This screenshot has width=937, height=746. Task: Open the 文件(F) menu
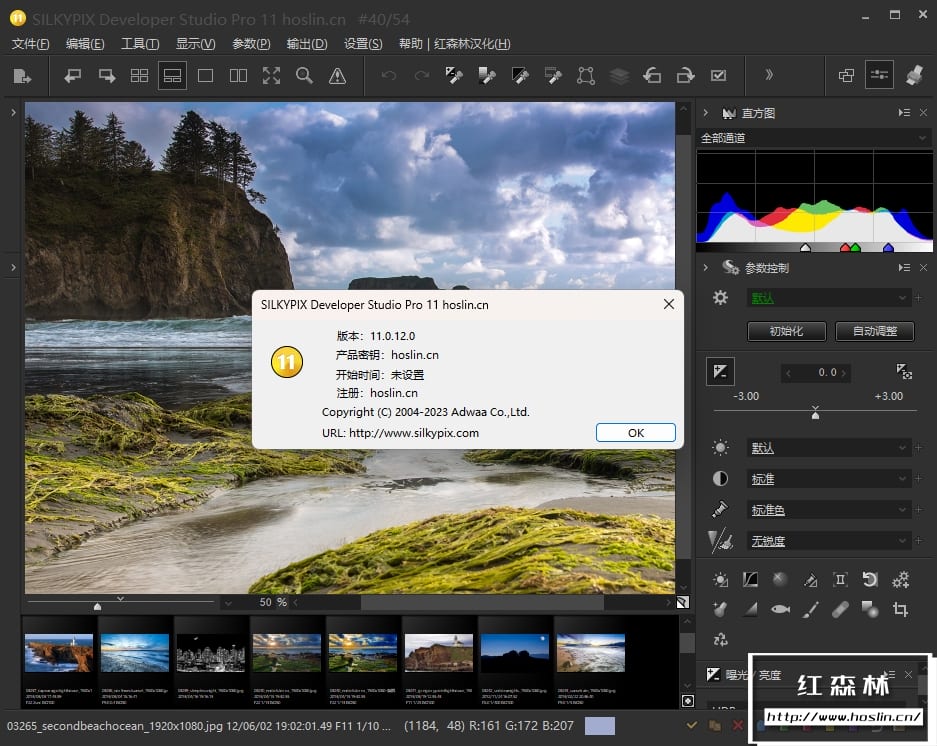tap(30, 44)
